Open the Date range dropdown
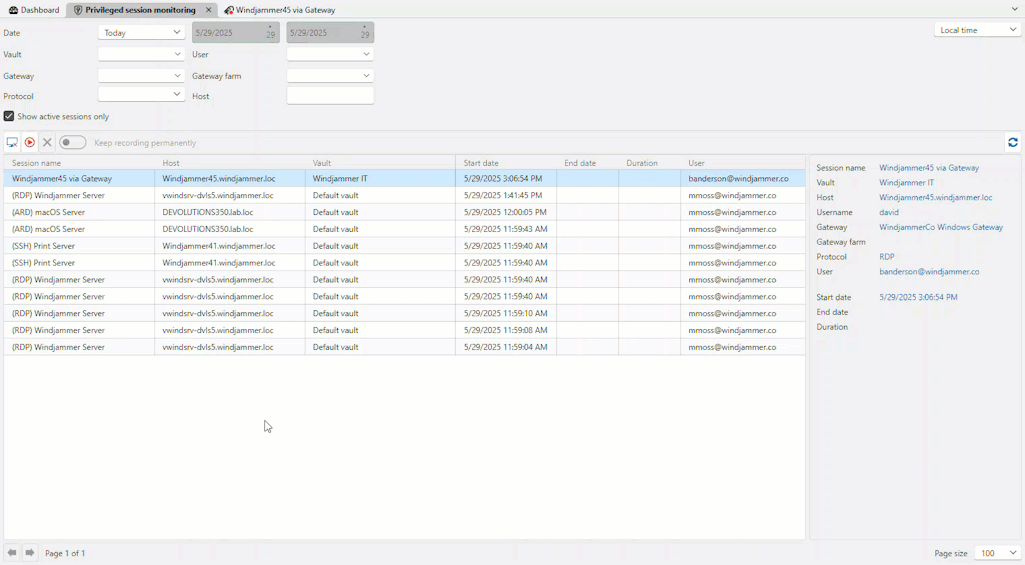Viewport: 1025px width, 565px height. click(x=141, y=33)
